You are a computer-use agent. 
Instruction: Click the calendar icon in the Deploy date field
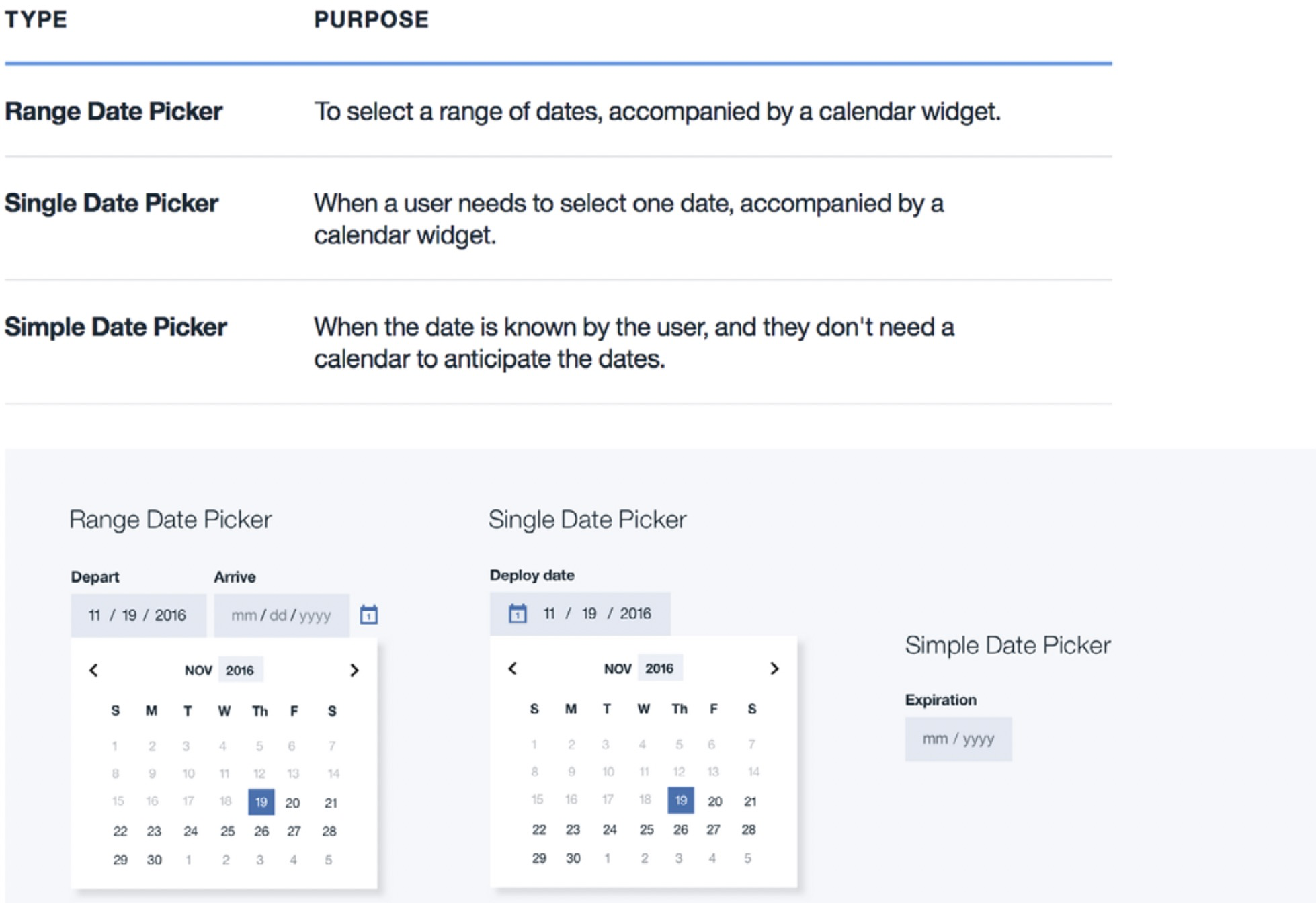[518, 613]
